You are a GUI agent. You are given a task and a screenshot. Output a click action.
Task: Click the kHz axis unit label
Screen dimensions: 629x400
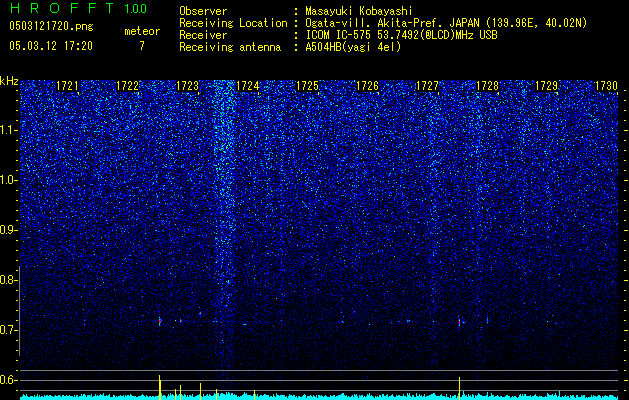(9, 81)
